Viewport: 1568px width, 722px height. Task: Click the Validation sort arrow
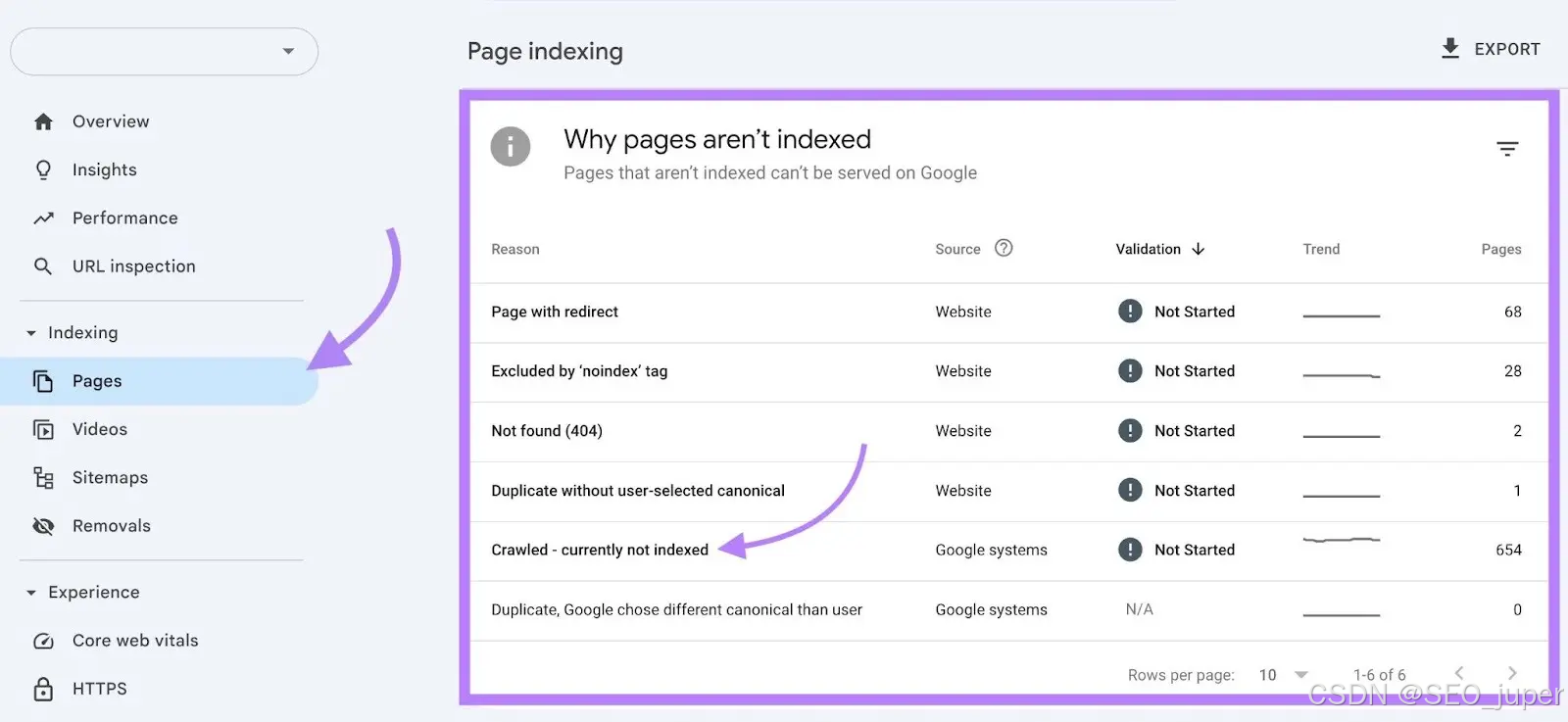click(x=1198, y=249)
